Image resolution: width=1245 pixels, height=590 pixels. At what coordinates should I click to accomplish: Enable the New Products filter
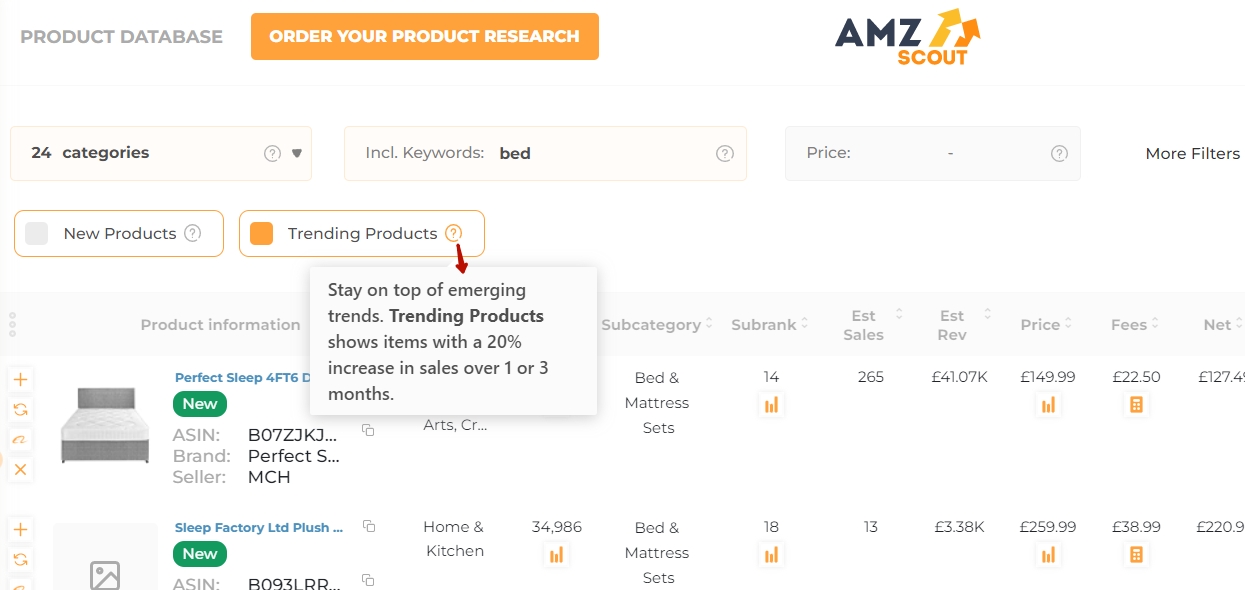click(38, 233)
